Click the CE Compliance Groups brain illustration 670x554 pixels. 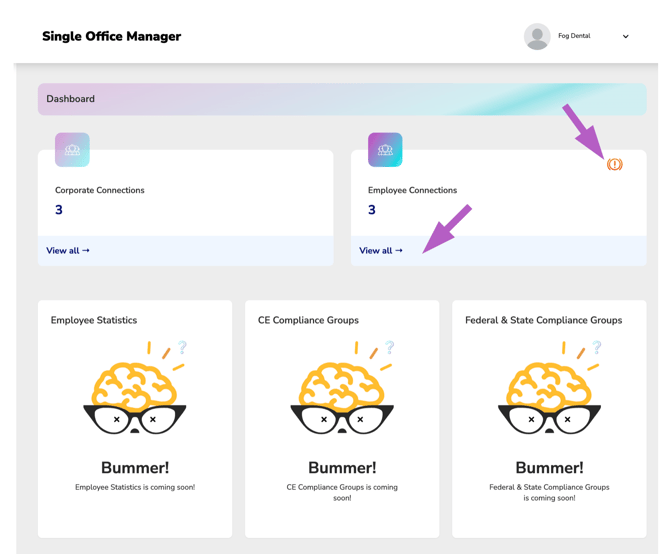point(342,387)
